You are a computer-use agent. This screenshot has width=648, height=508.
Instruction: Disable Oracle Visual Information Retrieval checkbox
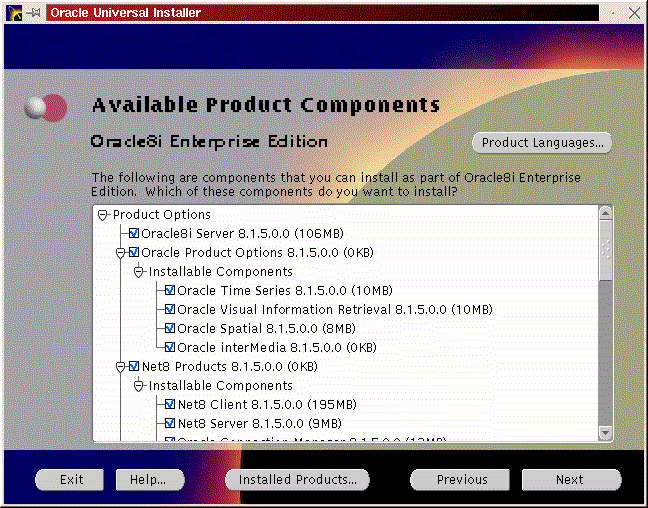(170, 309)
